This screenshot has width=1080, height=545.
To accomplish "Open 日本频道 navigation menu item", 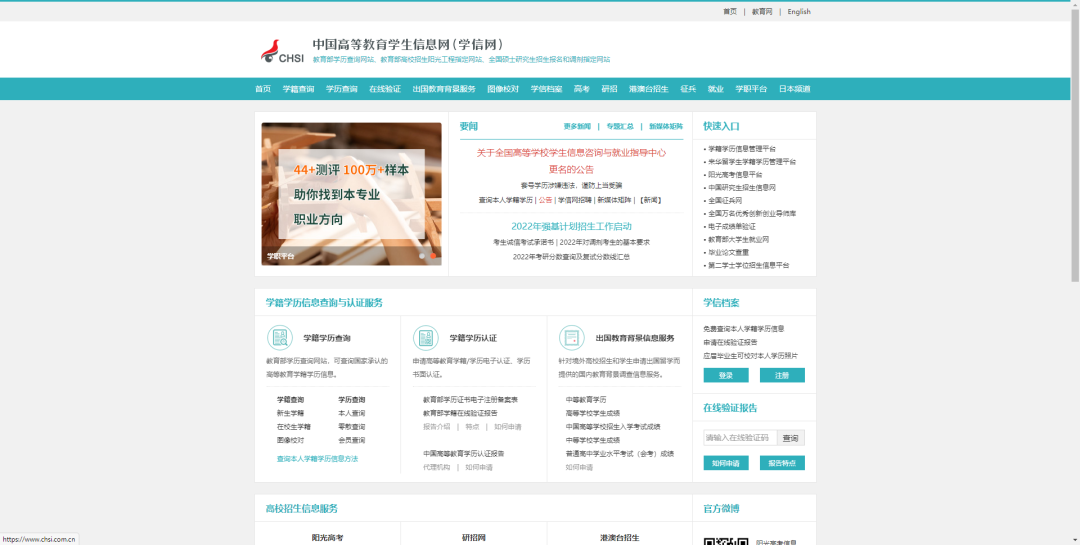I will point(794,89).
